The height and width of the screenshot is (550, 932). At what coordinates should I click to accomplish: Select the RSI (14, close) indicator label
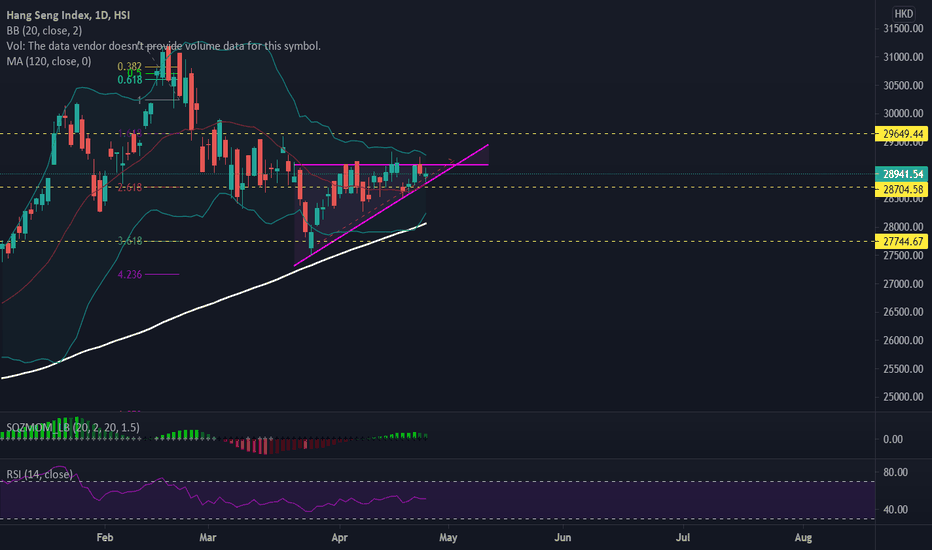point(39,474)
